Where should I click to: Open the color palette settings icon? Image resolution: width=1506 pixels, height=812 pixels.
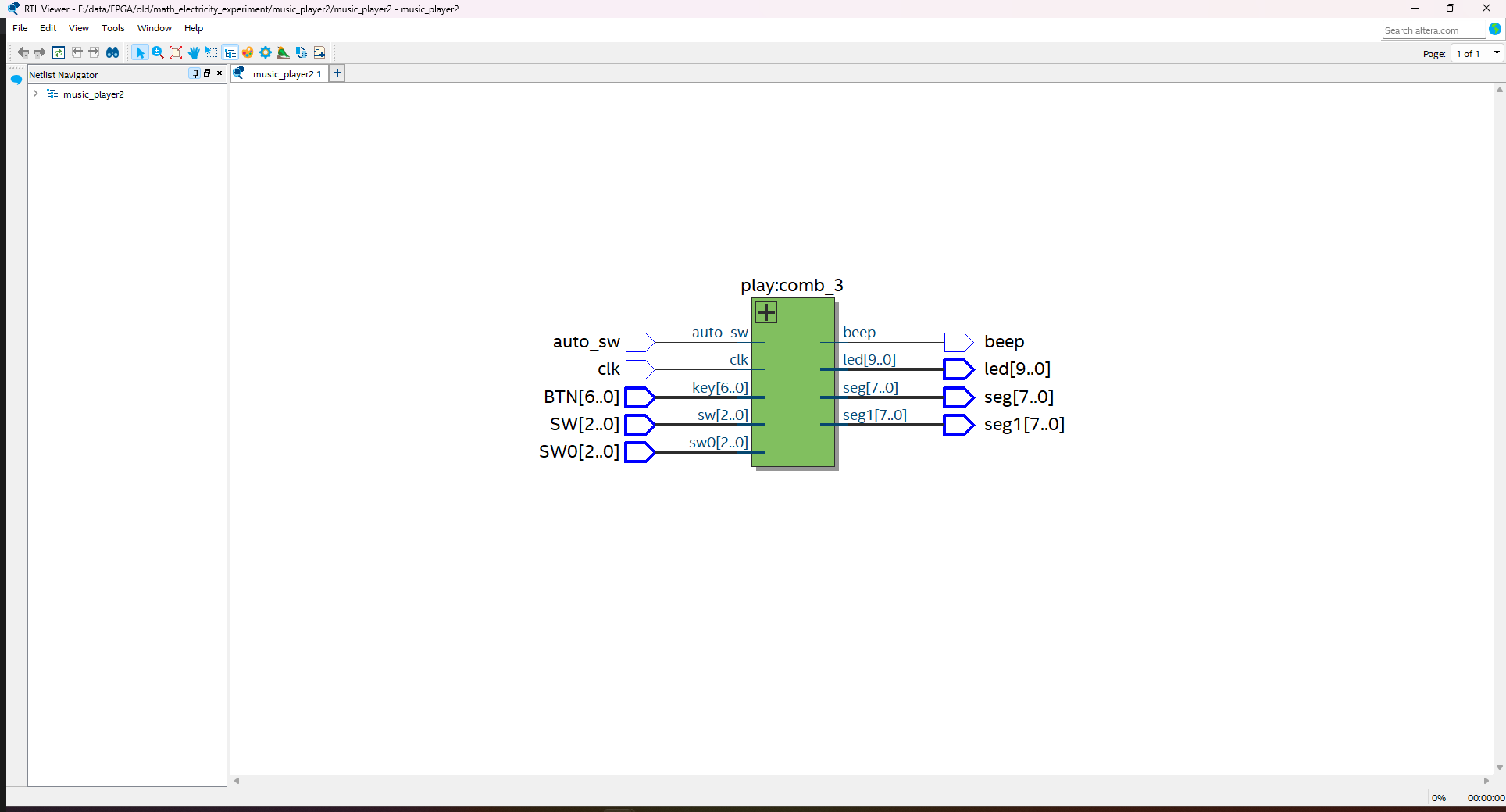coord(248,52)
